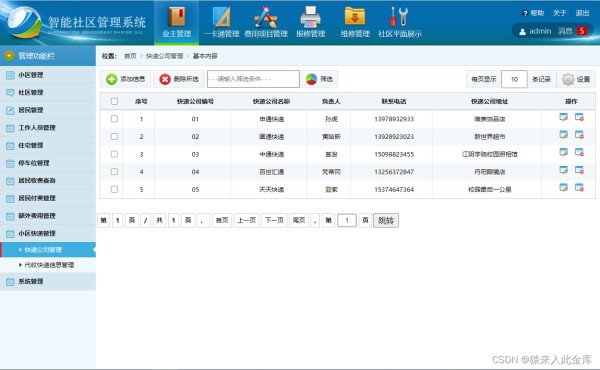This screenshot has height=370, width=600.
Task: Check the checkbox for row 01 申通快递
Action: 114,119
